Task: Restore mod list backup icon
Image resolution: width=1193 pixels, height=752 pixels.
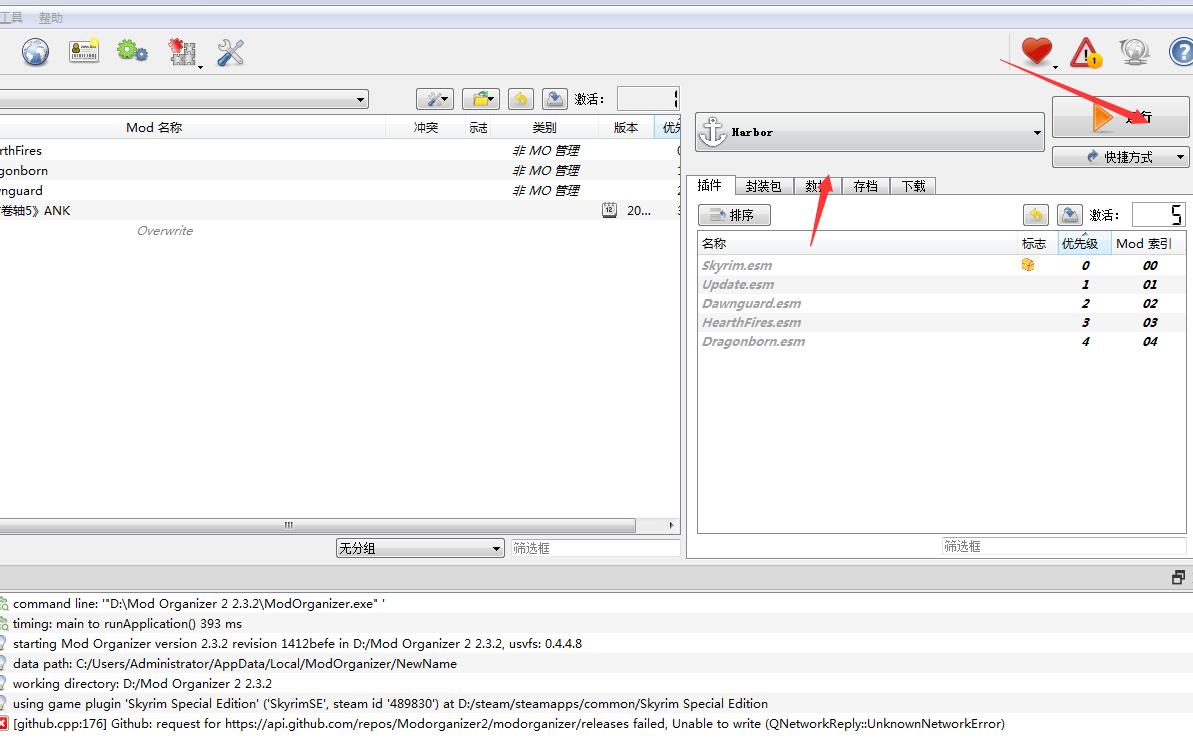Action: [x=520, y=99]
